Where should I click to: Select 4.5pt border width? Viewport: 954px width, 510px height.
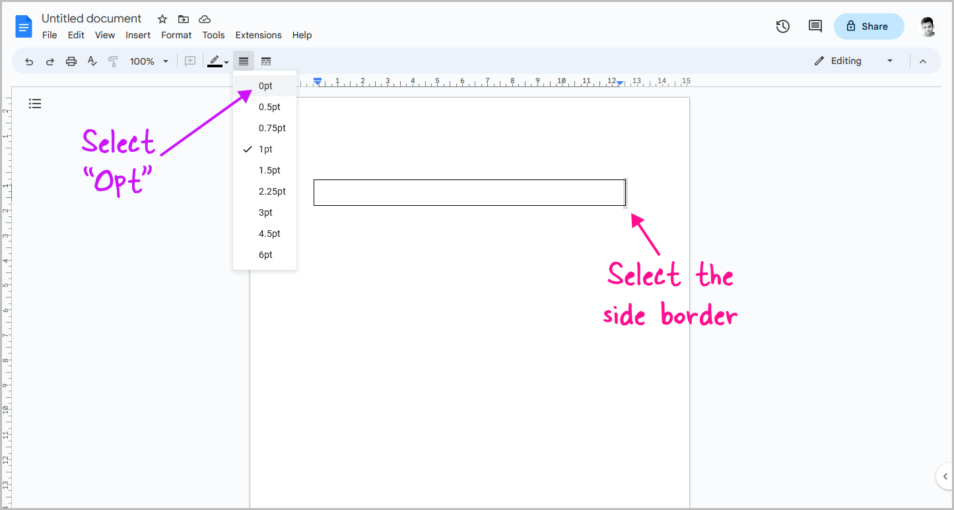pyautogui.click(x=265, y=234)
